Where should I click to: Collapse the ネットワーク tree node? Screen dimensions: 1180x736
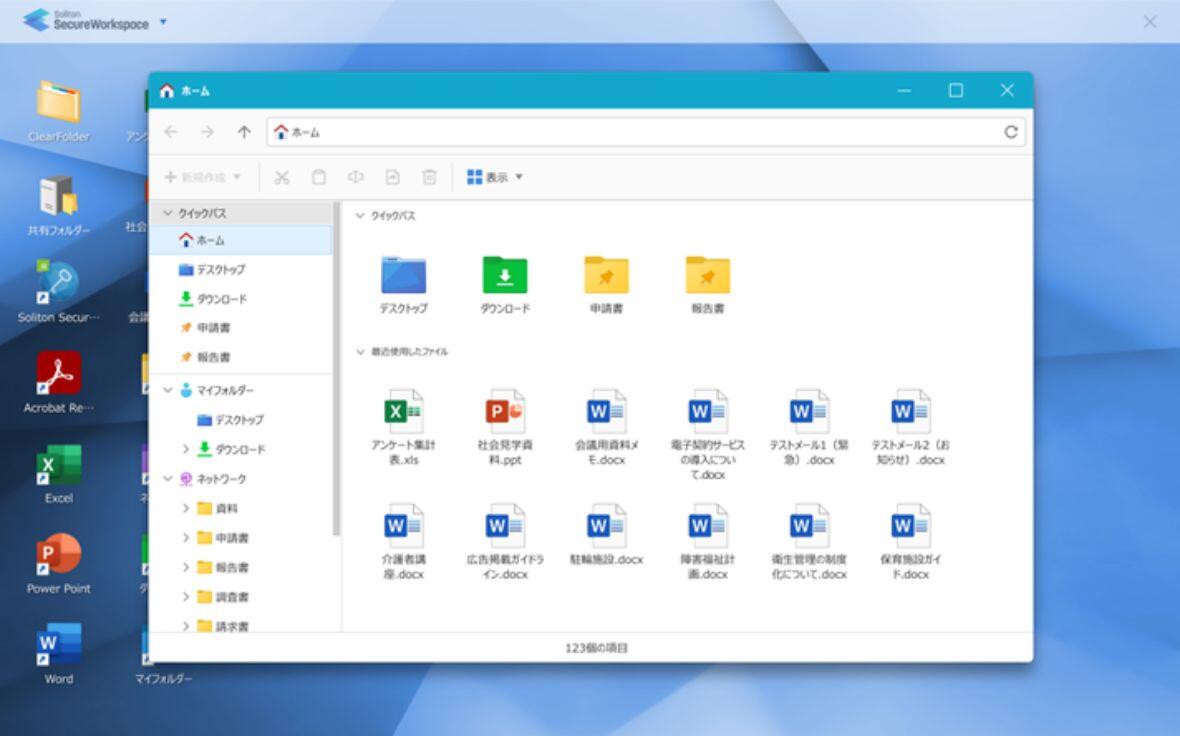pos(168,479)
